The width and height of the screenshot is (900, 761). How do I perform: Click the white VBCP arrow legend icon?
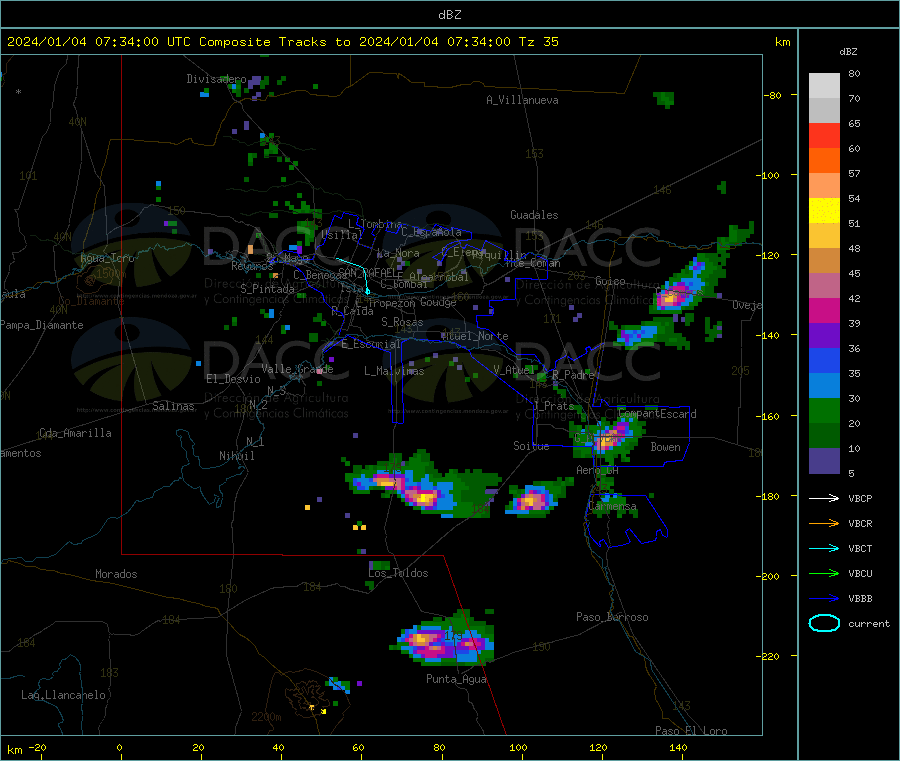(x=824, y=498)
